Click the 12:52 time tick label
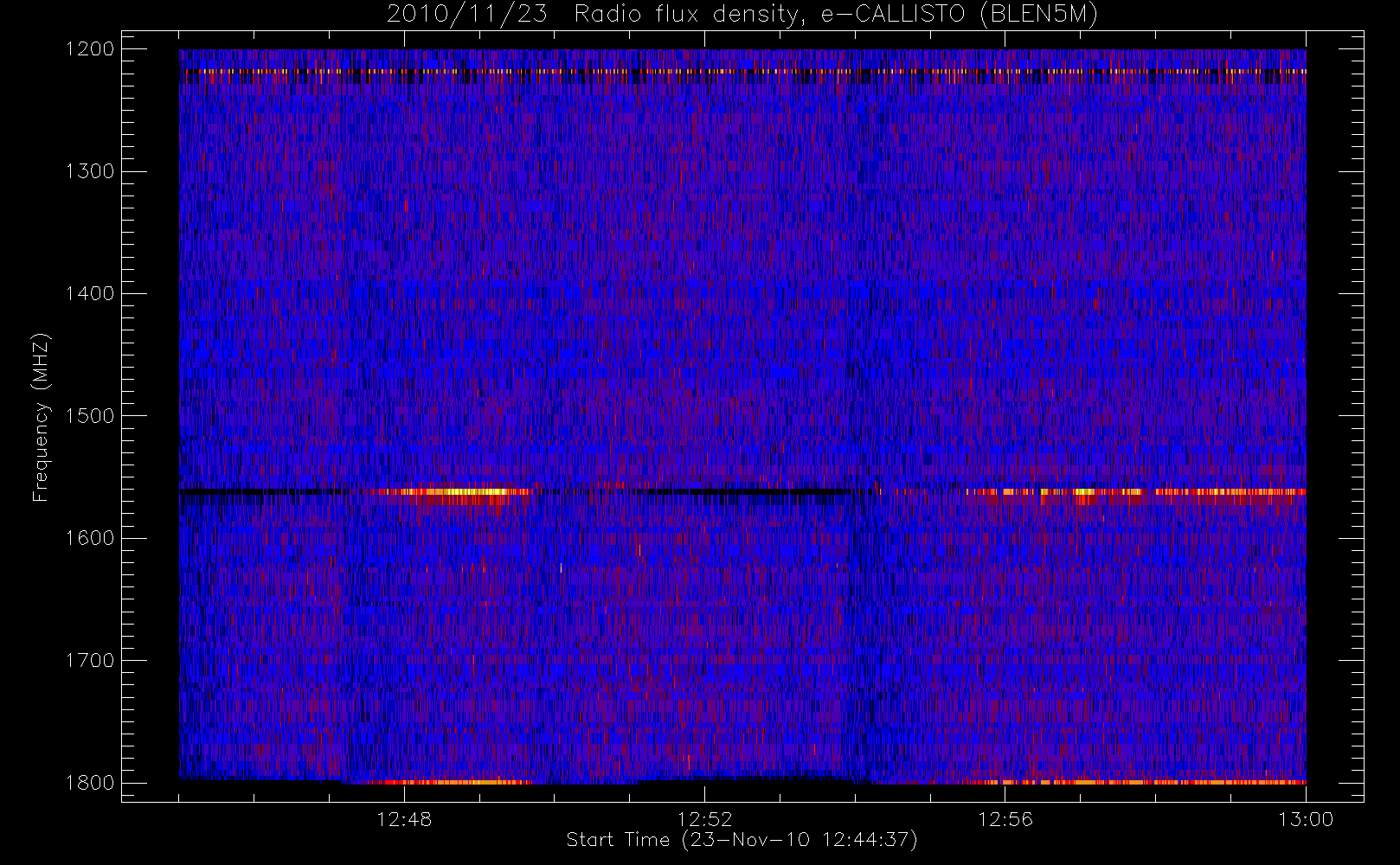1400x865 pixels. [x=704, y=819]
